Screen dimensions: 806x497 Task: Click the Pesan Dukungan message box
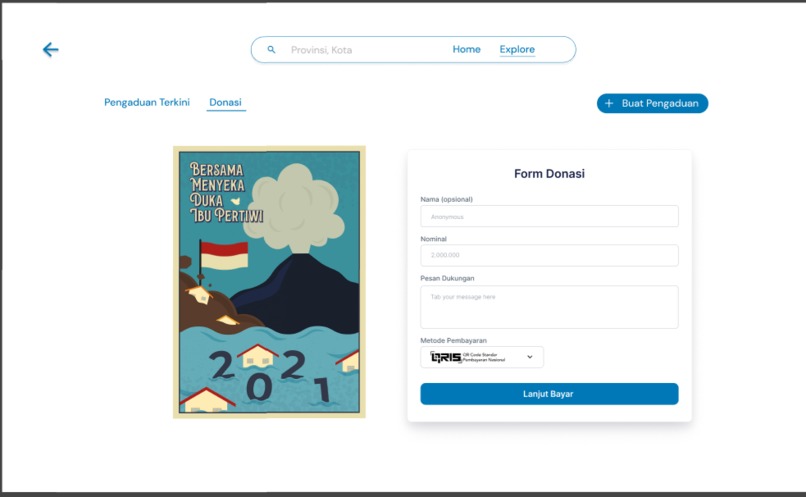[x=549, y=307]
